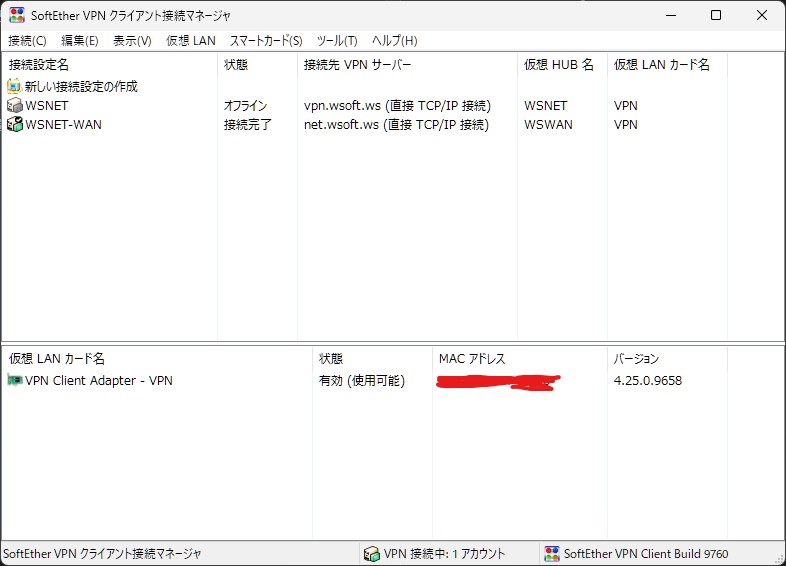The image size is (786, 566).
Task: Click the SoftEther app icon in title bar
Action: [17, 15]
